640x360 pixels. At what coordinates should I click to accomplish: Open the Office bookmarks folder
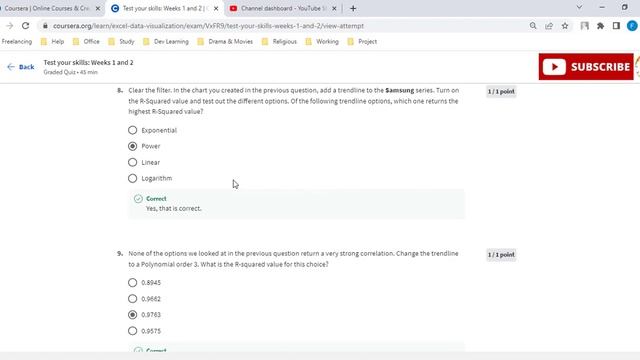click(x=86, y=42)
